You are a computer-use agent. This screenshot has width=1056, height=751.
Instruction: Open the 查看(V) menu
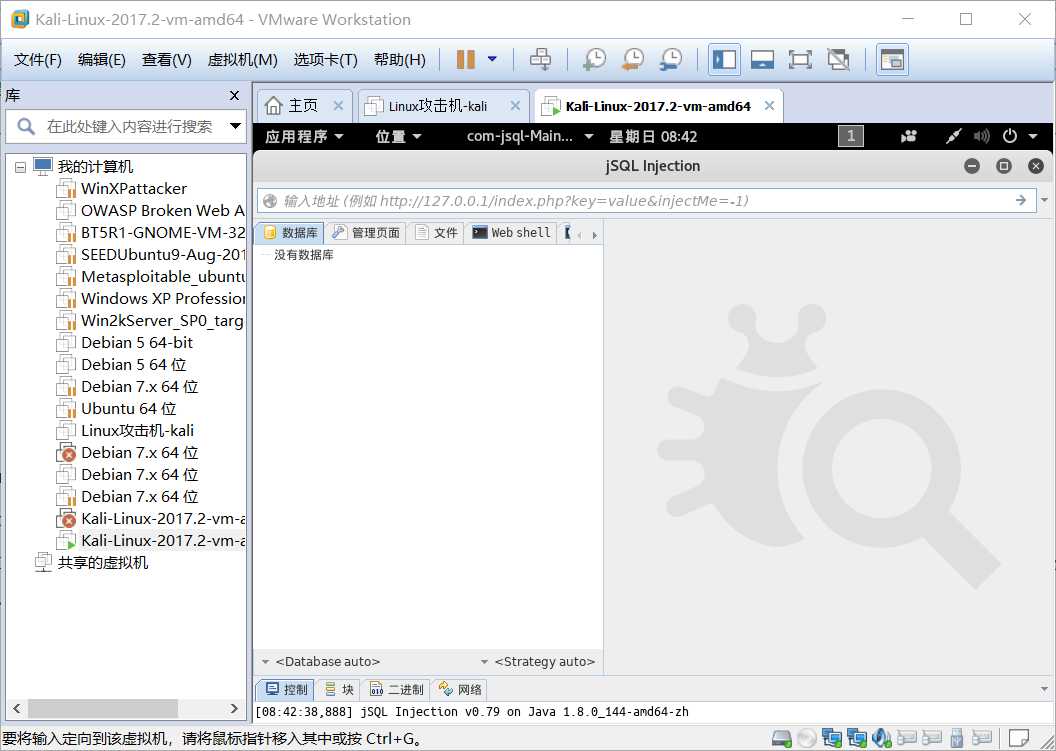point(166,60)
